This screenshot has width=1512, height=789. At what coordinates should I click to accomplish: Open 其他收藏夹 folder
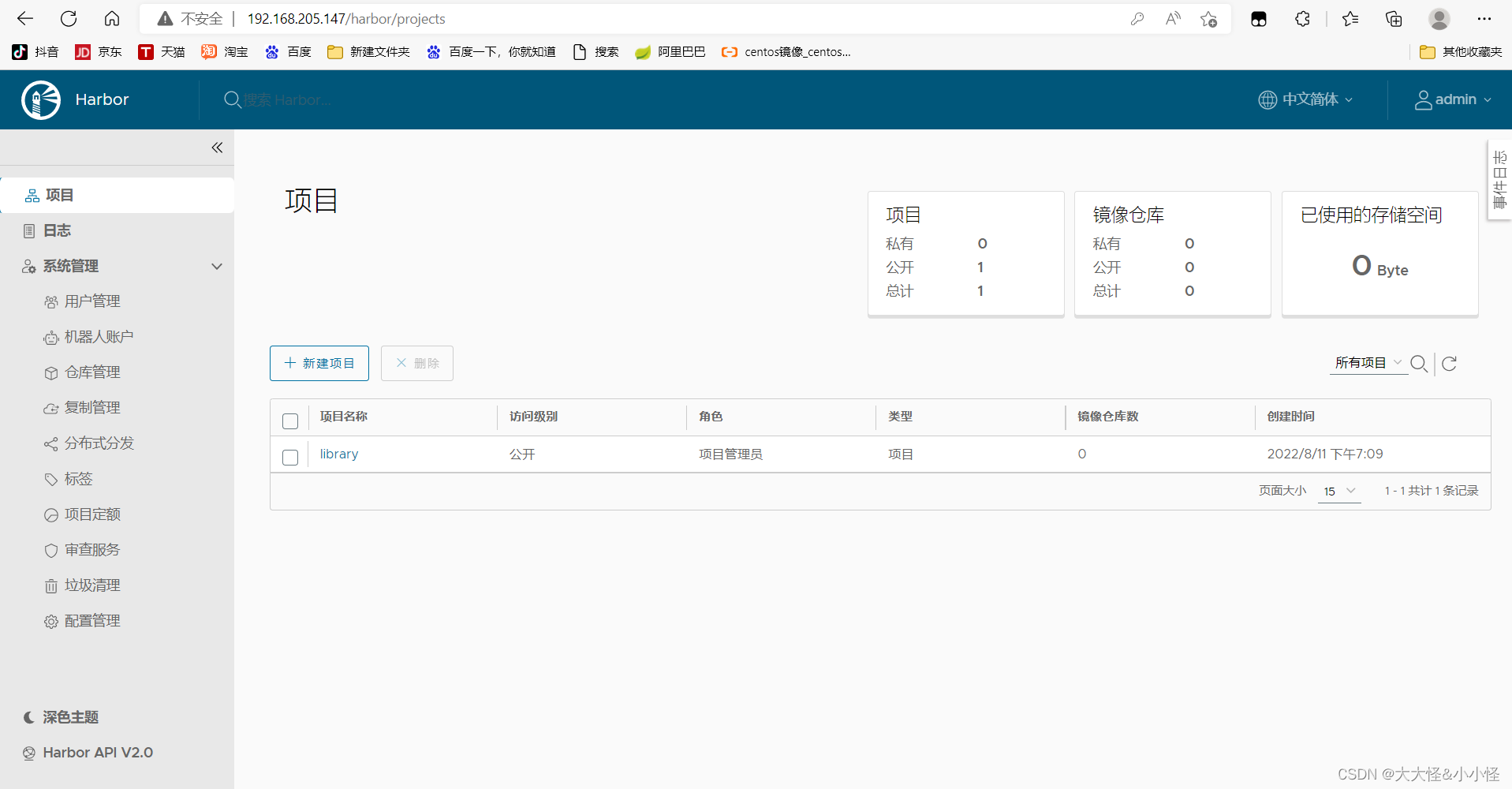tap(1461, 52)
